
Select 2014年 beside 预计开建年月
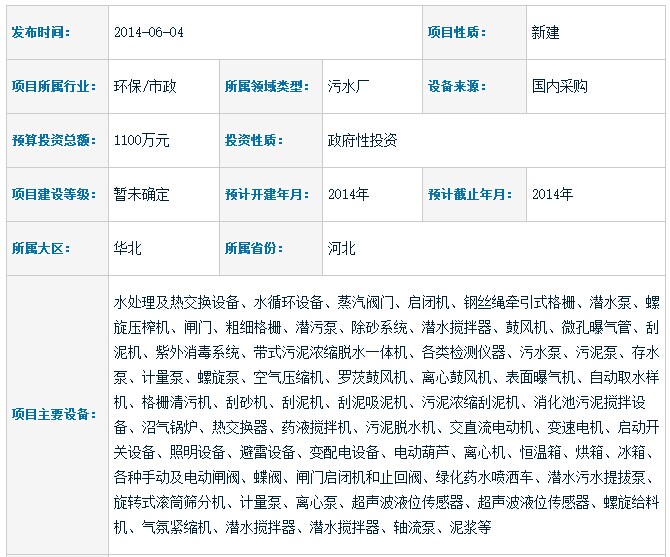coord(348,194)
